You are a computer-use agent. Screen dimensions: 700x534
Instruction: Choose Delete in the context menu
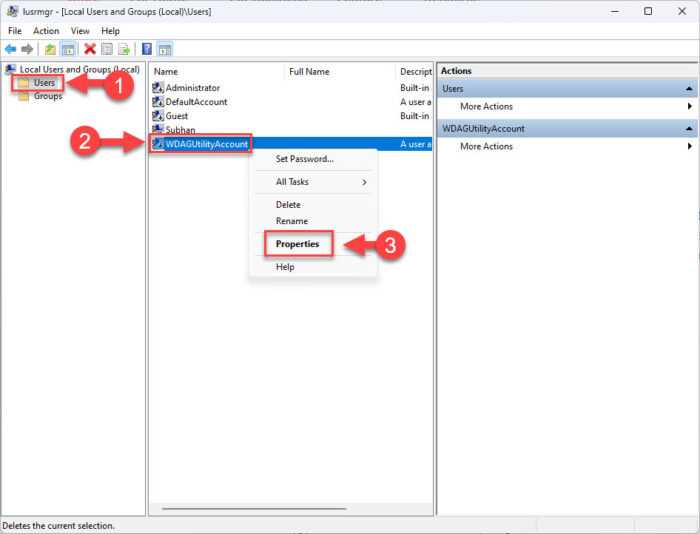click(x=313, y=204)
